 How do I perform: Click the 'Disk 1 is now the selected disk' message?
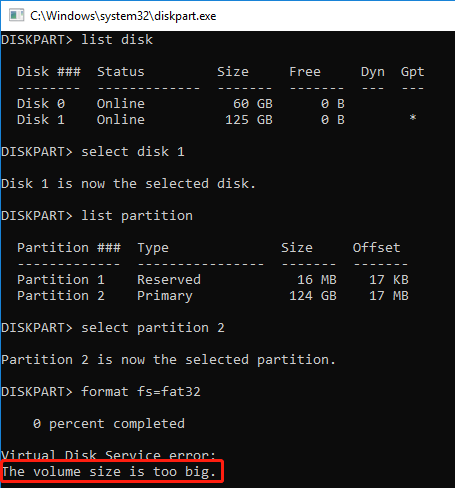tap(128, 184)
